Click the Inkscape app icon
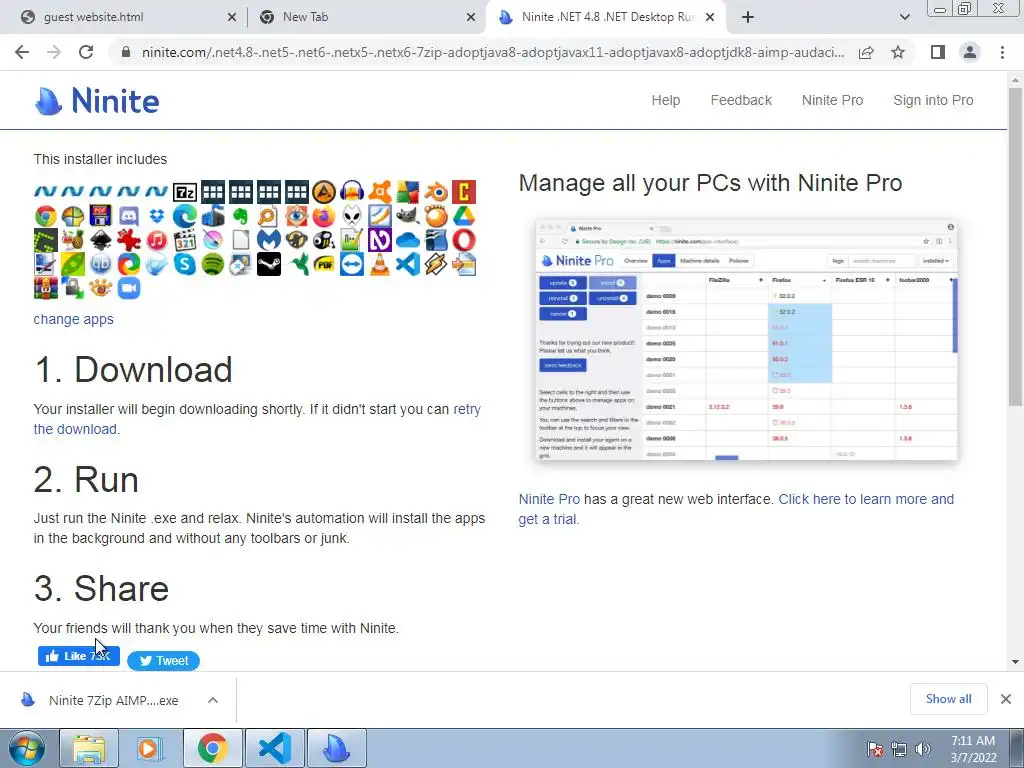This screenshot has width=1024, height=768. pyautogui.click(x=101, y=240)
